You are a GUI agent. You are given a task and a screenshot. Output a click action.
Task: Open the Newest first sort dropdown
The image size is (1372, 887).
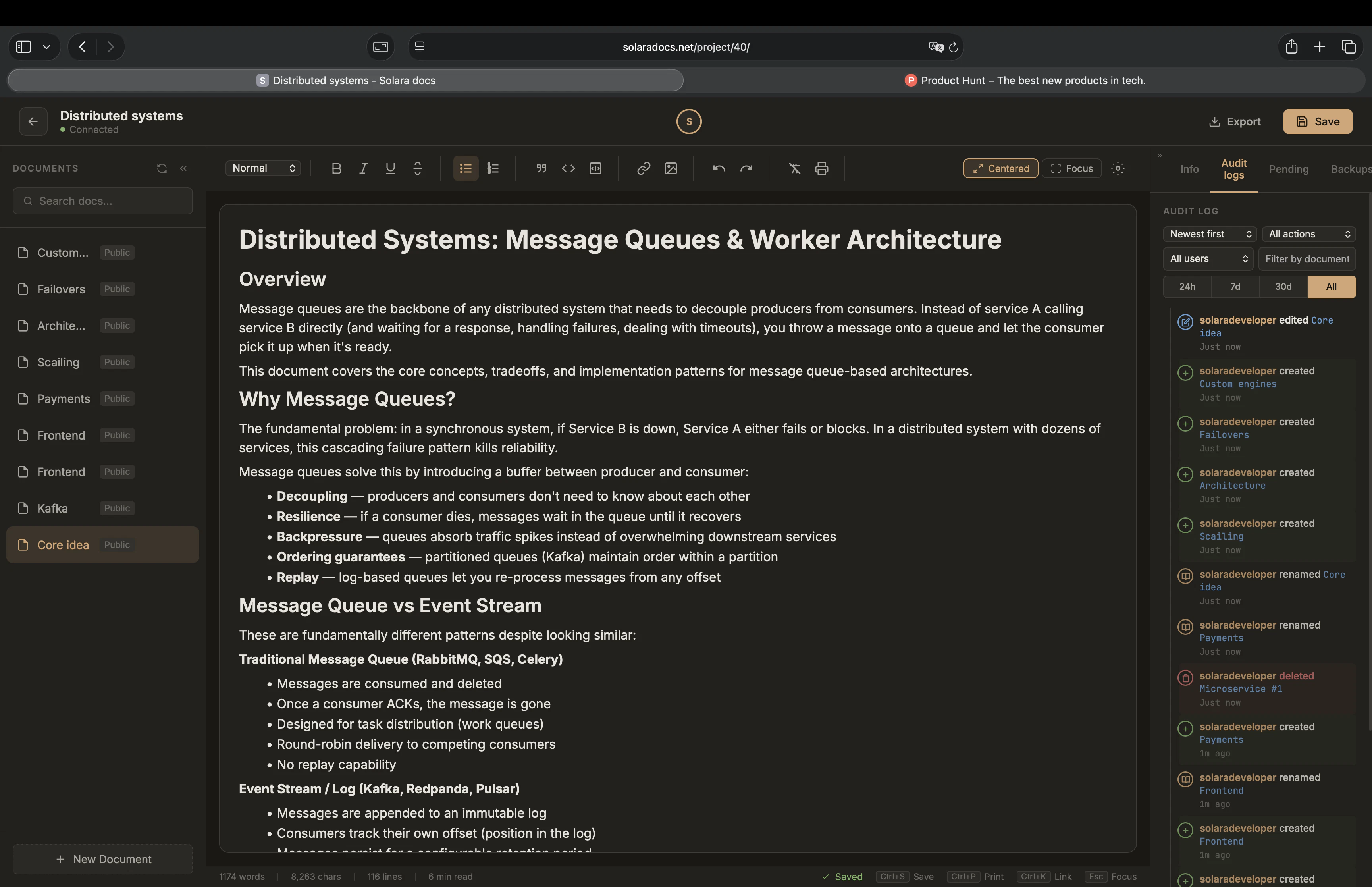point(1210,234)
